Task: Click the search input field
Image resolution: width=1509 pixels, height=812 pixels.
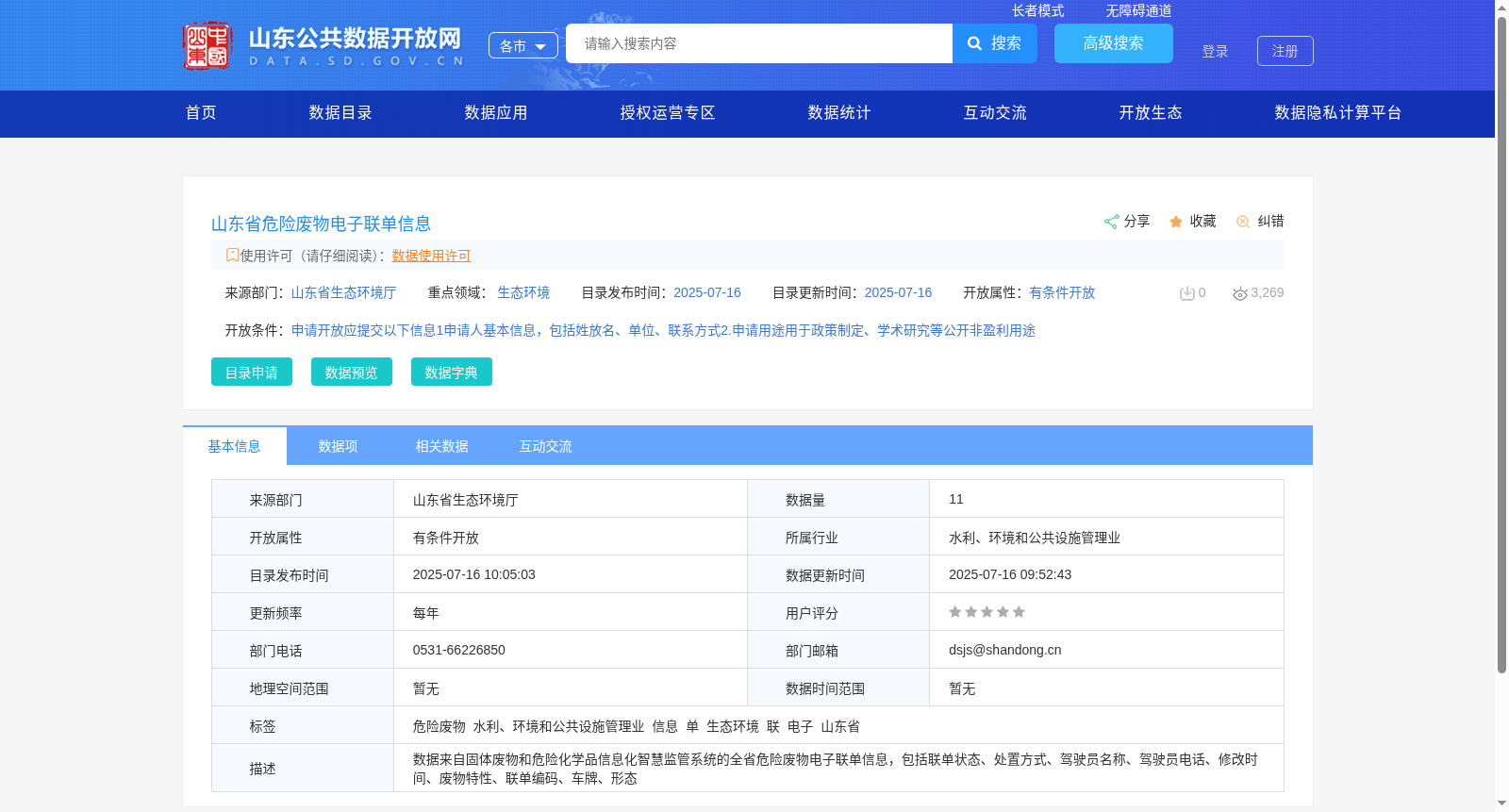Action: point(759,43)
